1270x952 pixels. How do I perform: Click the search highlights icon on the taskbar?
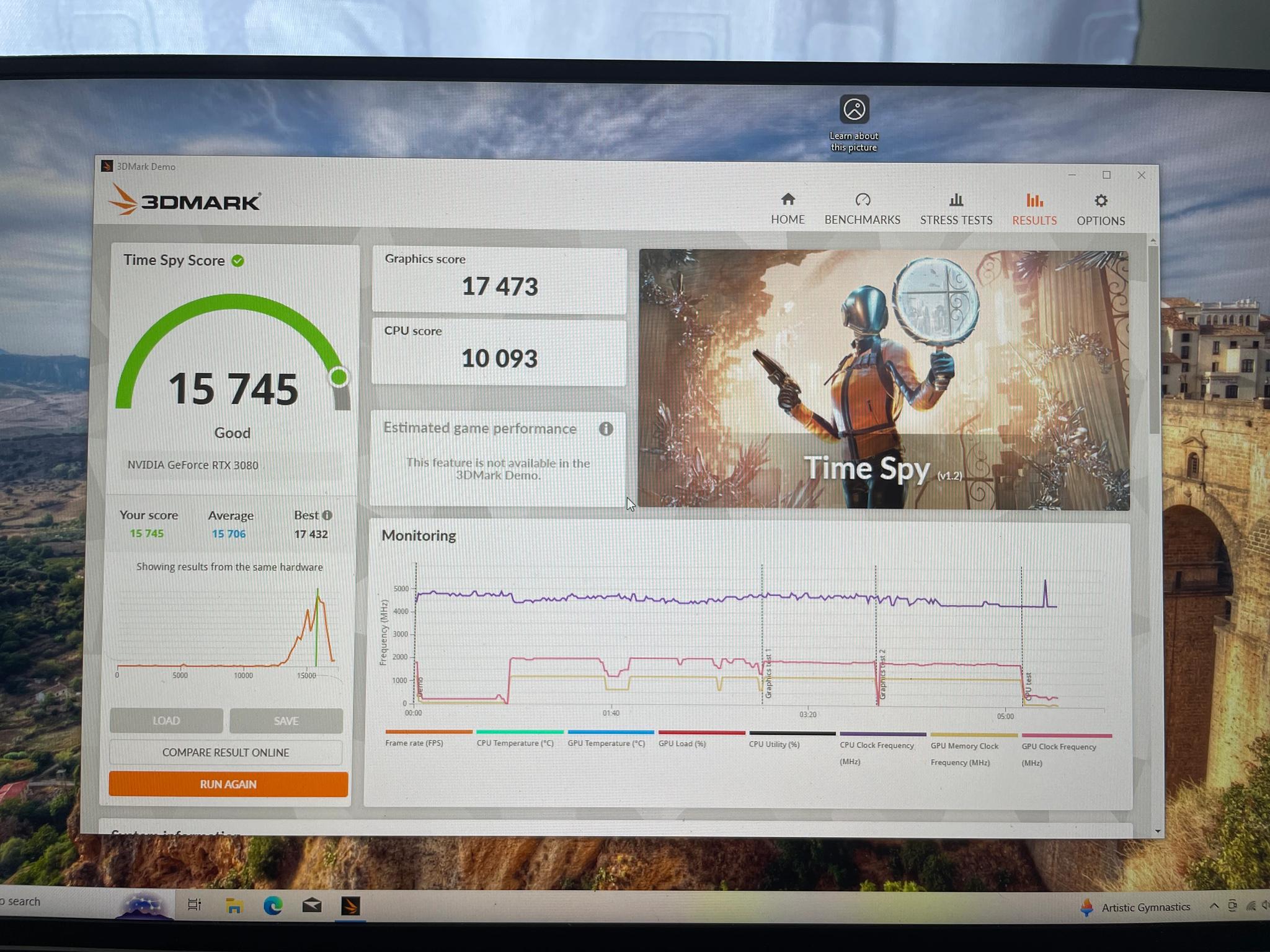(x=143, y=906)
